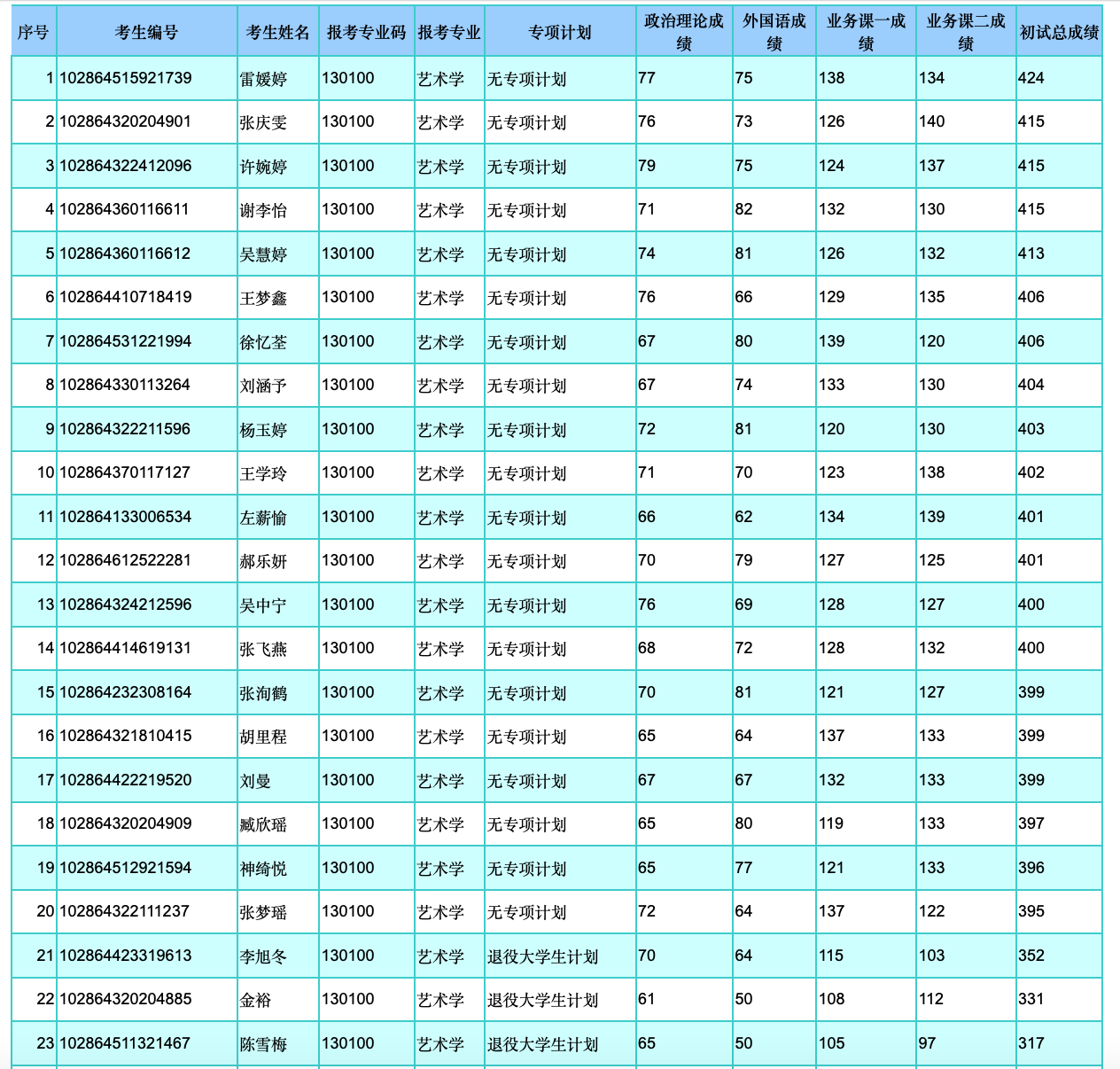Viewport: 1120px width, 1069px height.
Task: Click the 报考专业码 column header
Action: point(366,32)
